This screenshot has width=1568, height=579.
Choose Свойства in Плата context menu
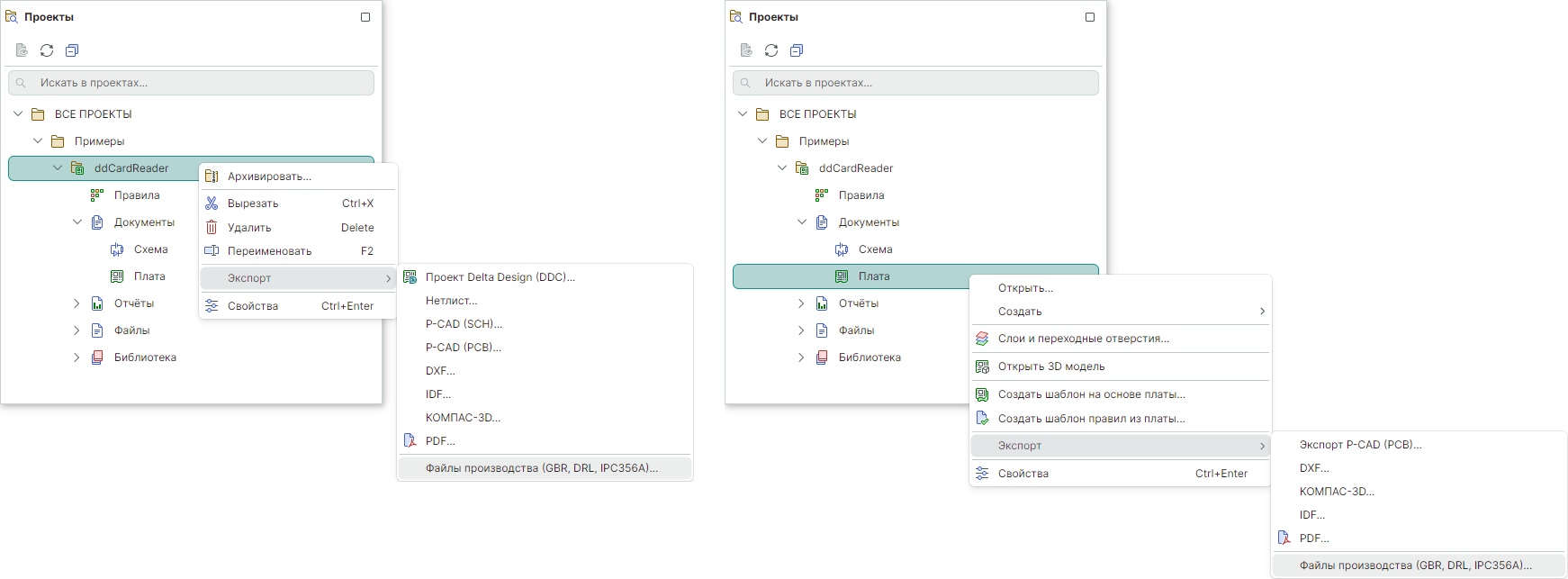pos(1121,474)
